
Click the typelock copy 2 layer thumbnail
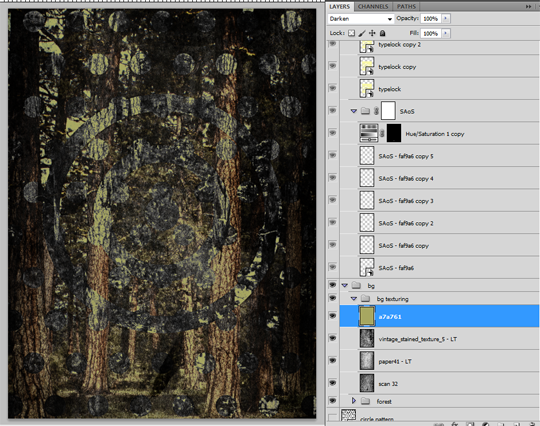pos(367,46)
